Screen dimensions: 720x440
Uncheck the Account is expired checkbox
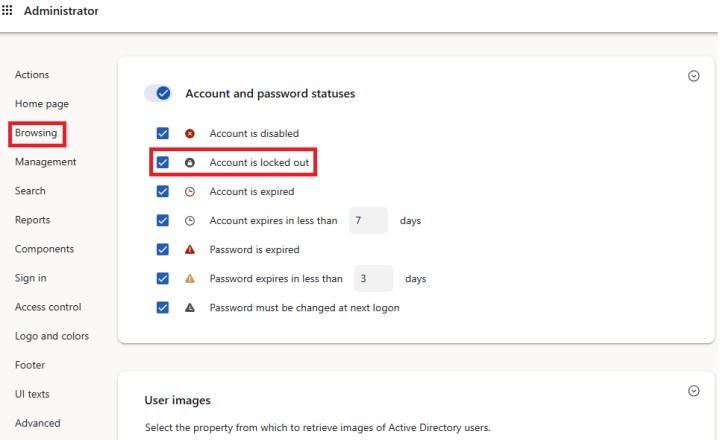point(163,191)
